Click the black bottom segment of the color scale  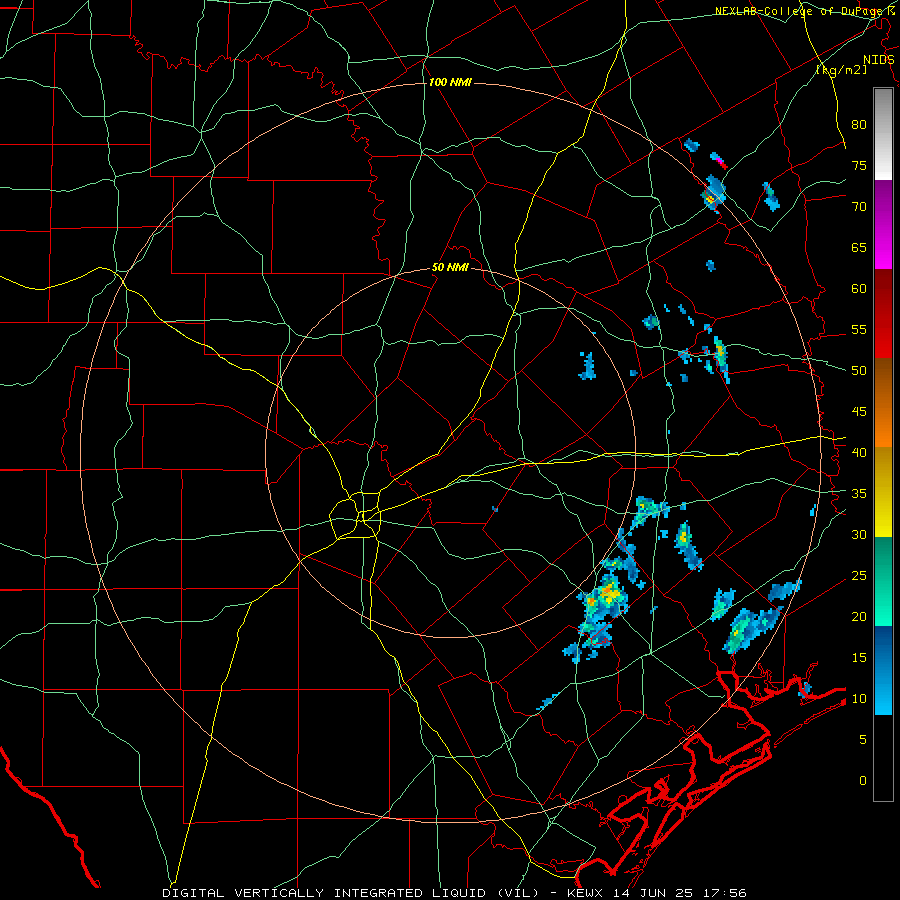point(883,758)
